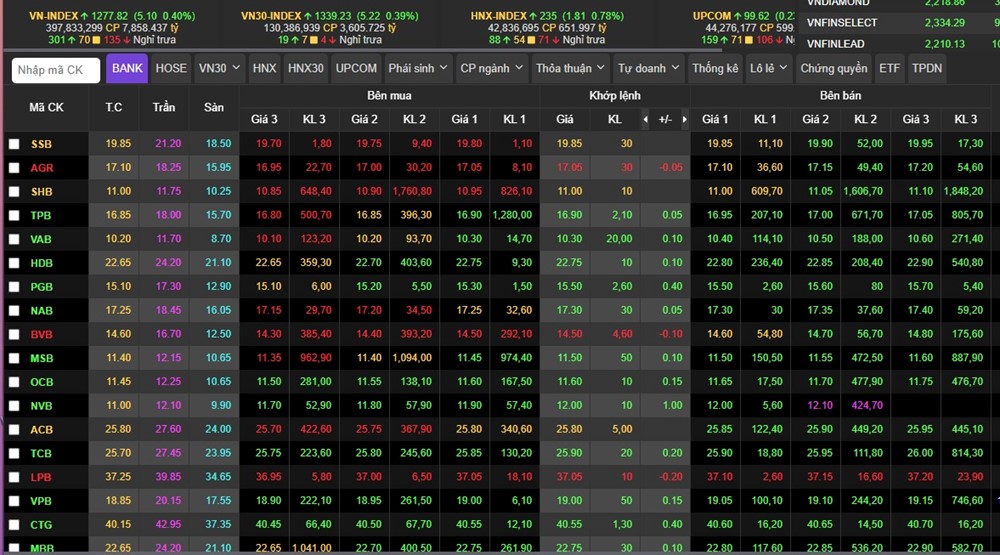The width and height of the screenshot is (1000, 555).
Task: Click the VN30-INDEX summary
Action: pos(329,27)
